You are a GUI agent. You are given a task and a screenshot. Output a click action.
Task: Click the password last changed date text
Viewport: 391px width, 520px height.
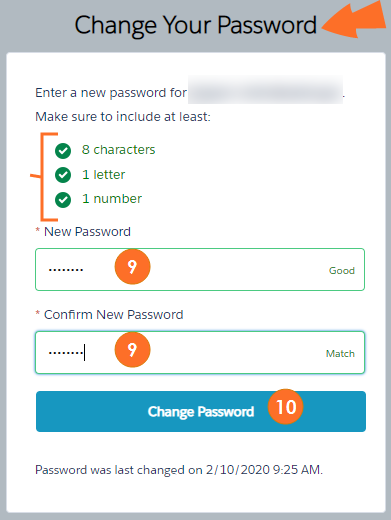(x=179, y=470)
